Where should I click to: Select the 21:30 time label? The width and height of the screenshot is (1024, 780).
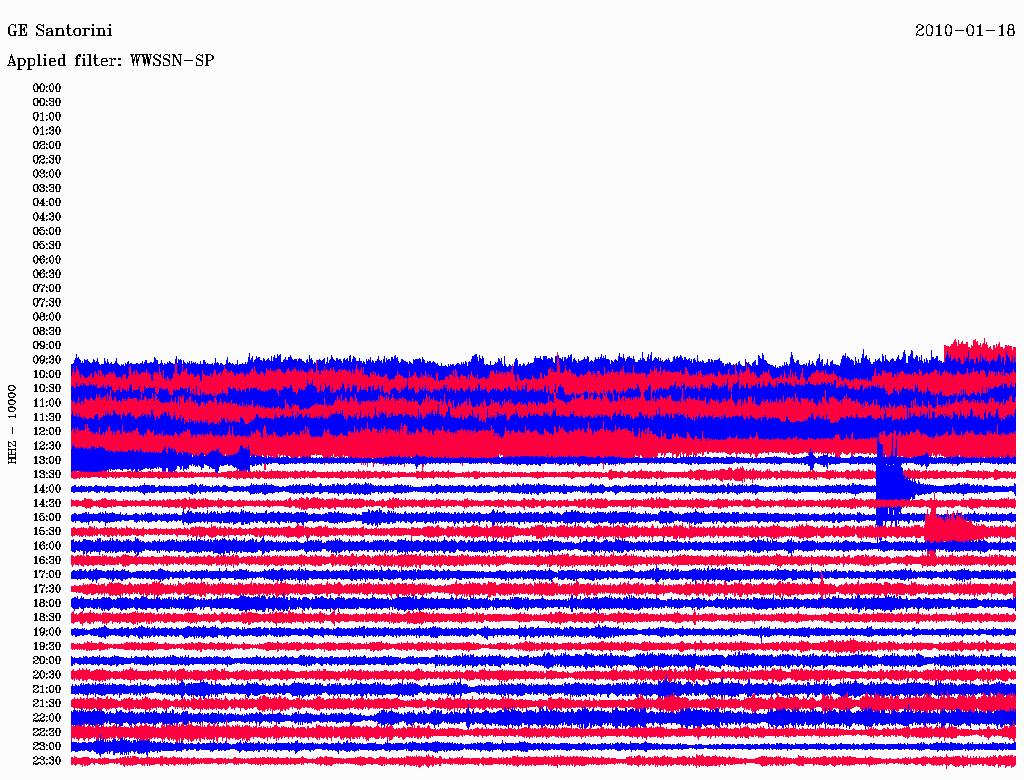coord(46,704)
